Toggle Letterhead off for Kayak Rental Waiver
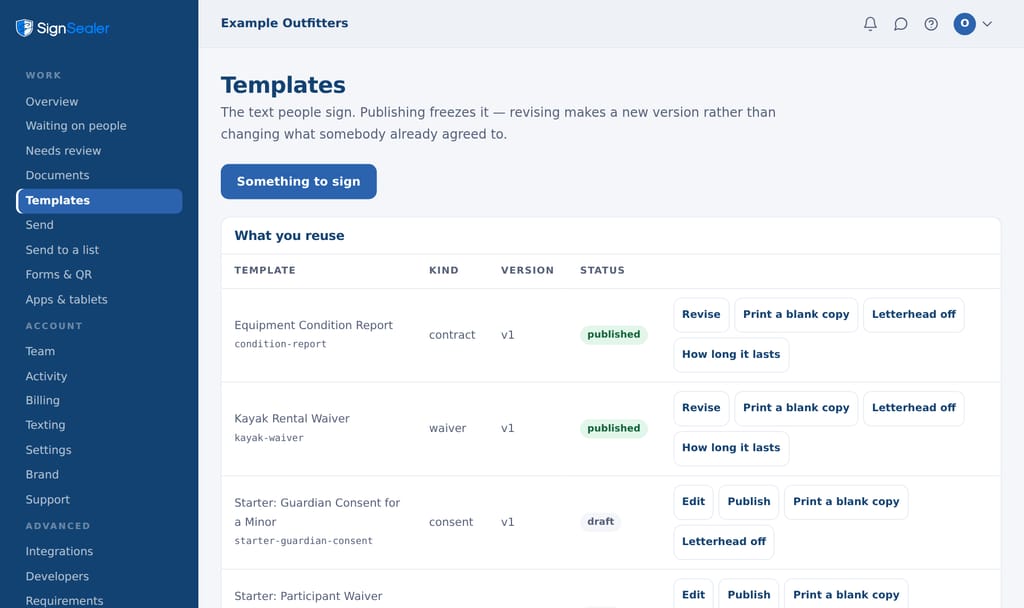1024x608 pixels. 914,408
